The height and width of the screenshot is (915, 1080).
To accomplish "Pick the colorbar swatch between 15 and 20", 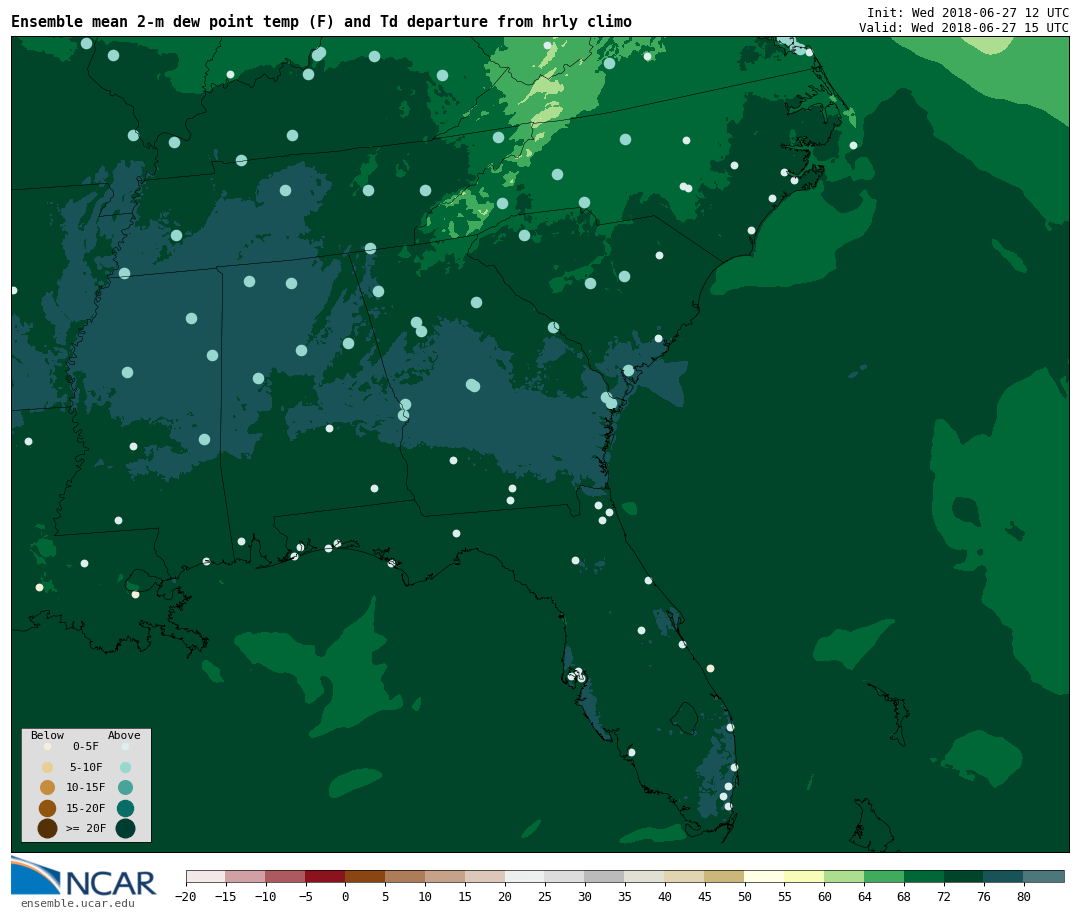I will 486,876.
